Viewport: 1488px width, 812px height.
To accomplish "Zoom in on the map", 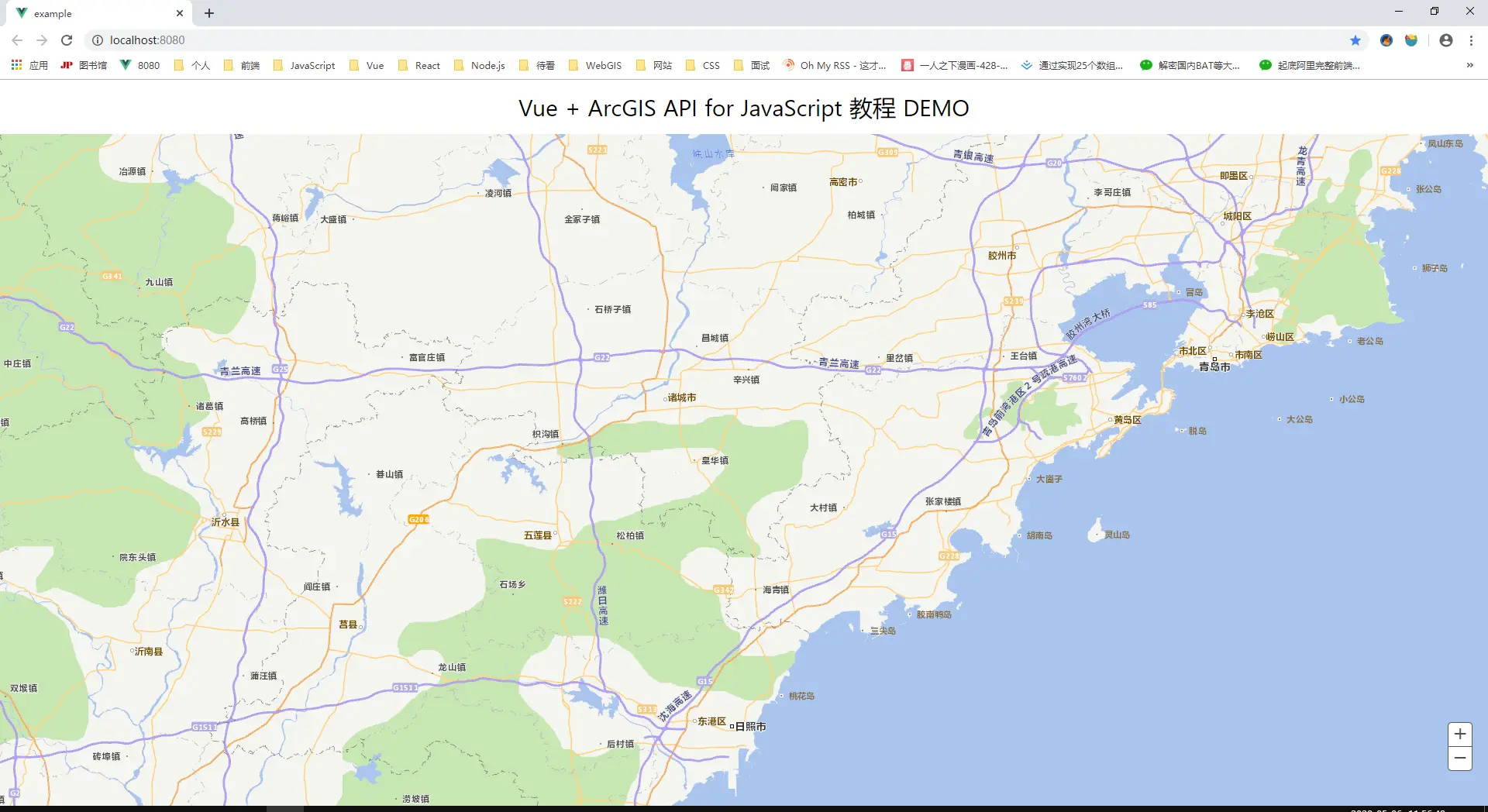I will pos(1460,734).
